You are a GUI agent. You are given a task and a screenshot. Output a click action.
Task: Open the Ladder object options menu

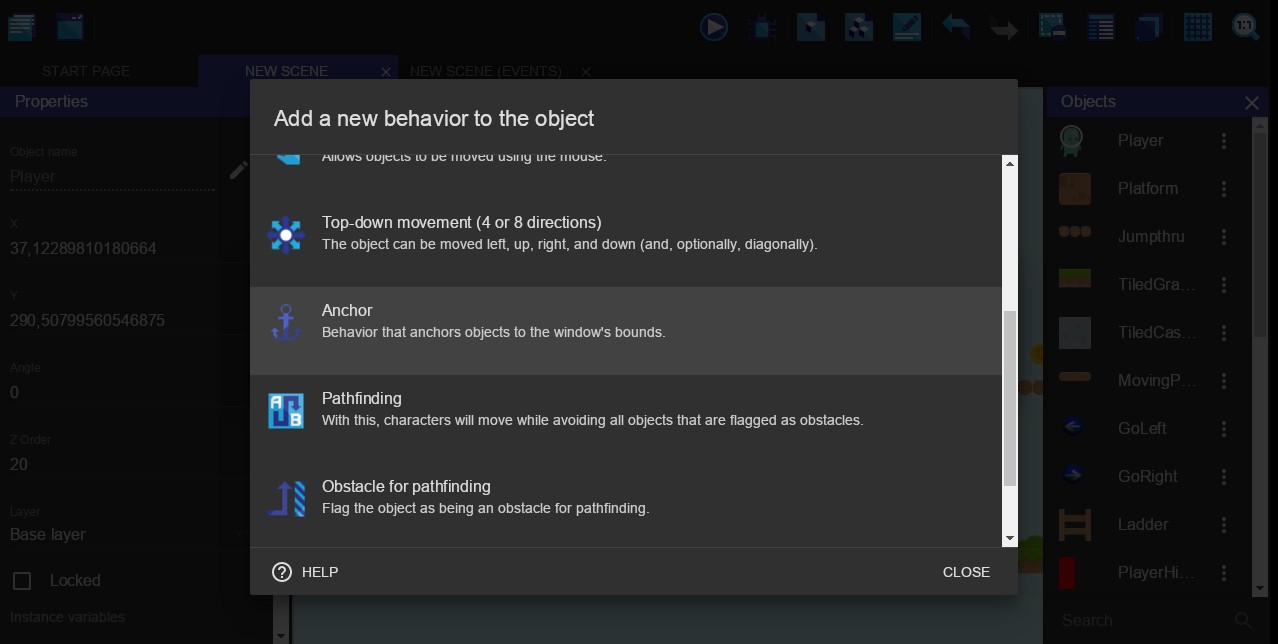point(1224,525)
